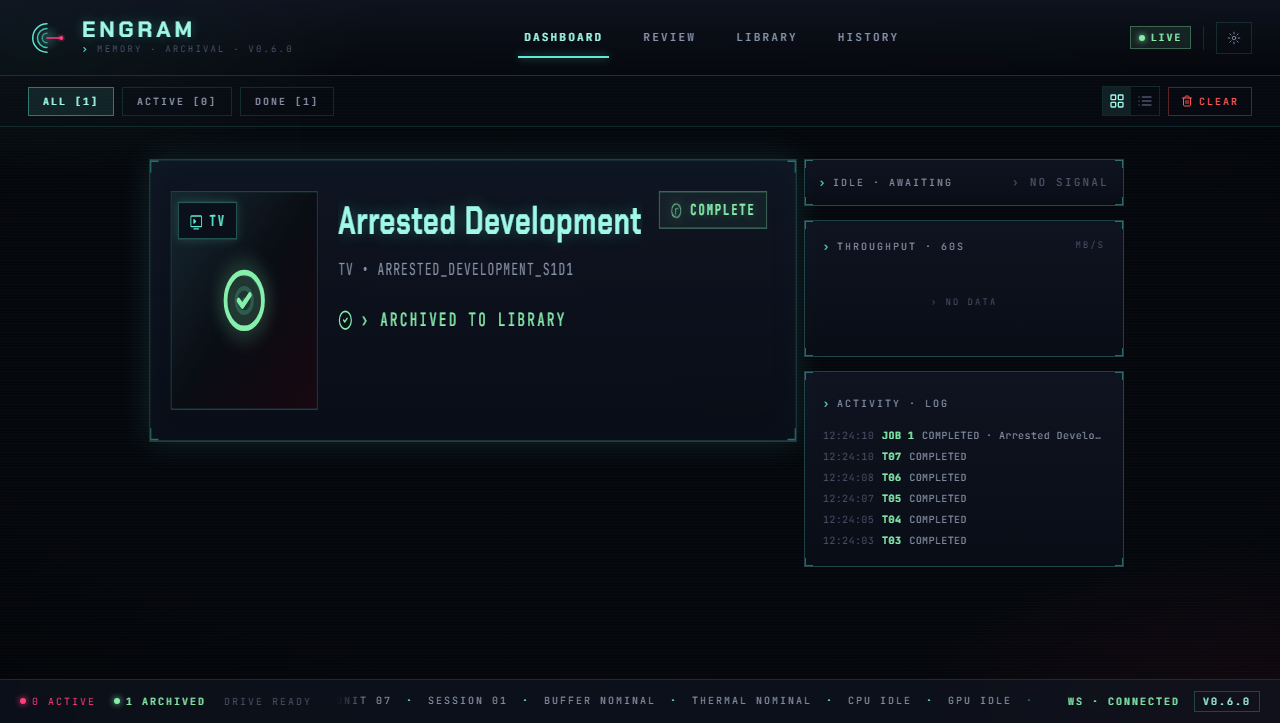Viewport: 1280px width, 723px height.
Task: Select the T07 COMPLETED log entry
Action: [963, 457]
